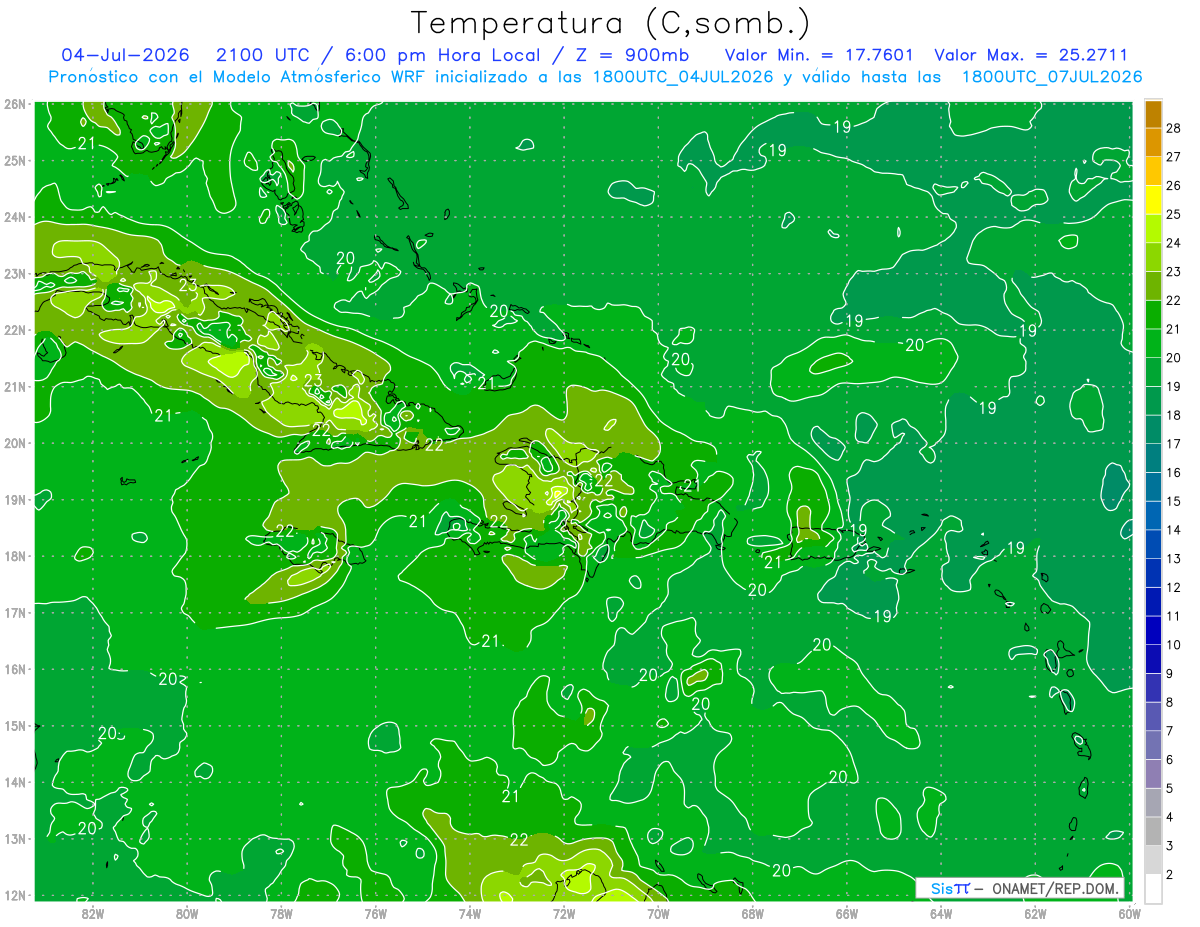
Task: Click gray color scale segment between 3 and 4
Action: 1153,831
